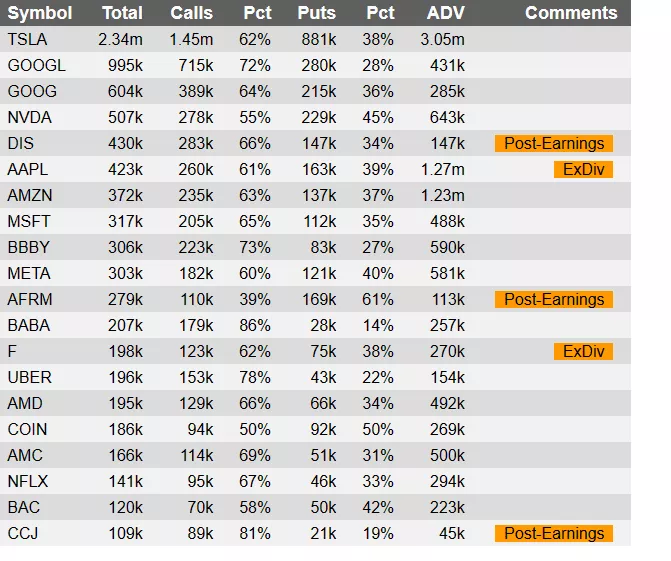Click the Puts column header
This screenshot has width=671, height=561.
[316, 13]
